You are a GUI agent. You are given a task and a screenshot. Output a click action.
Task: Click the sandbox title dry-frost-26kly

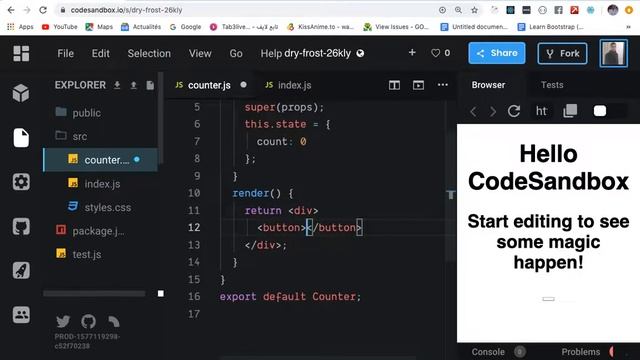coord(318,53)
